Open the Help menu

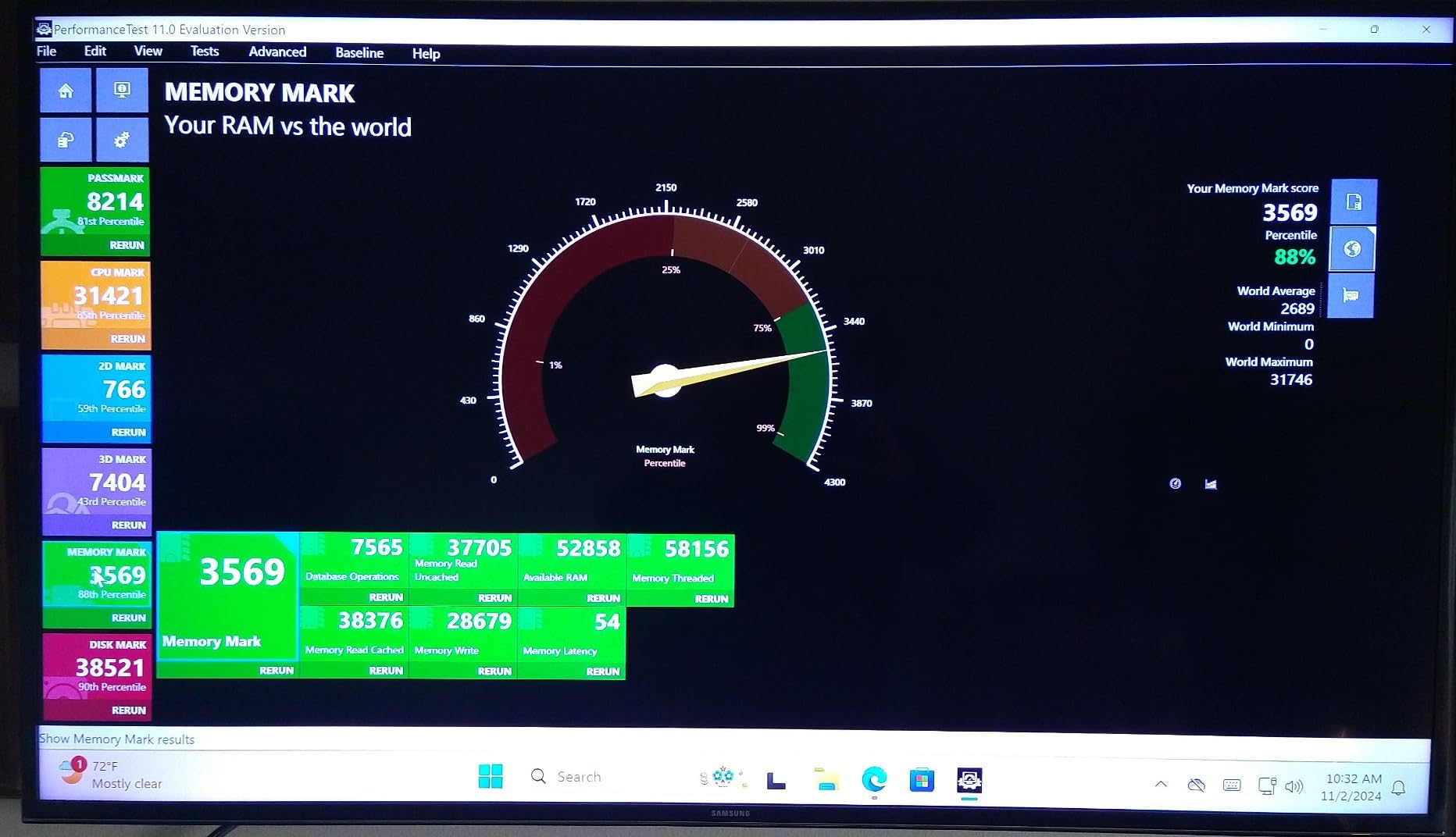pos(426,54)
